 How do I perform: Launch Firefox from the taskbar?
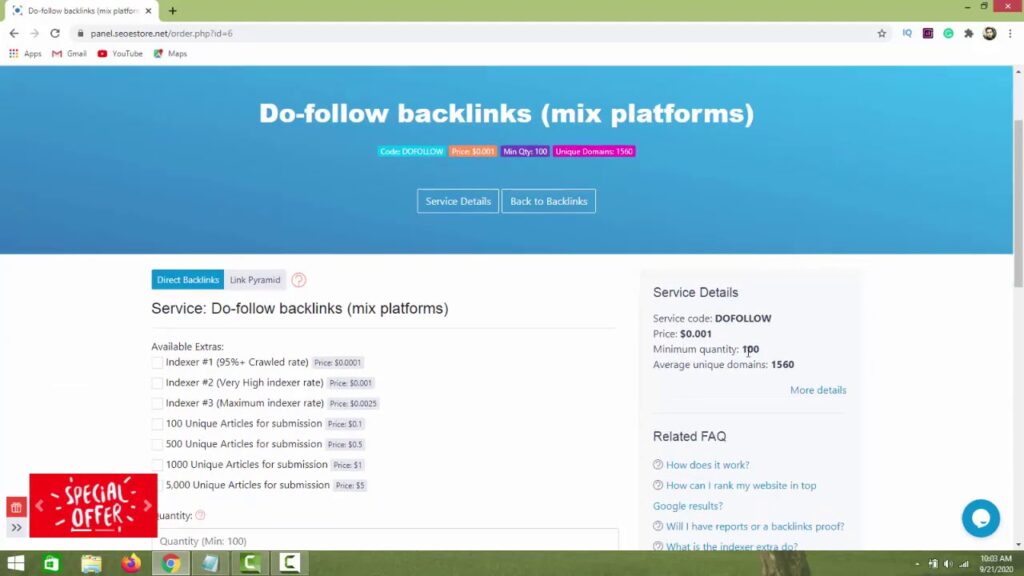point(131,563)
